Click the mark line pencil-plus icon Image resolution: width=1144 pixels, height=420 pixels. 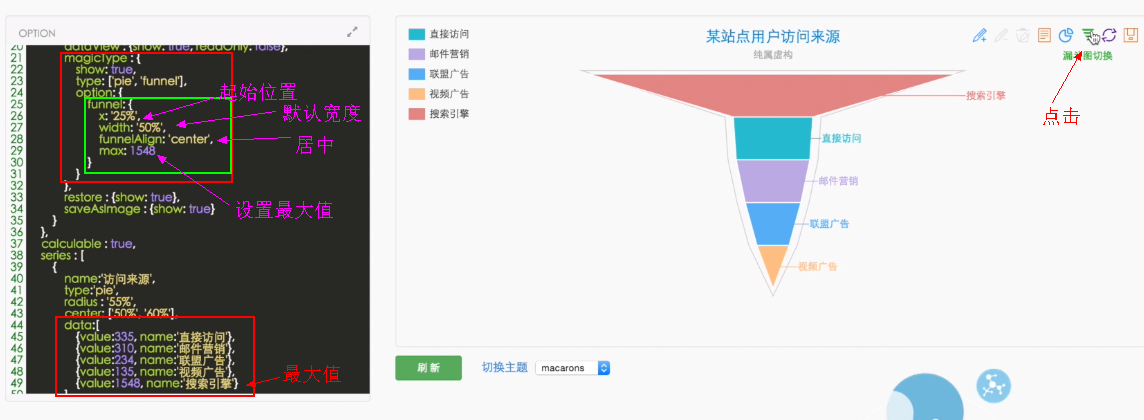[x=980, y=35]
